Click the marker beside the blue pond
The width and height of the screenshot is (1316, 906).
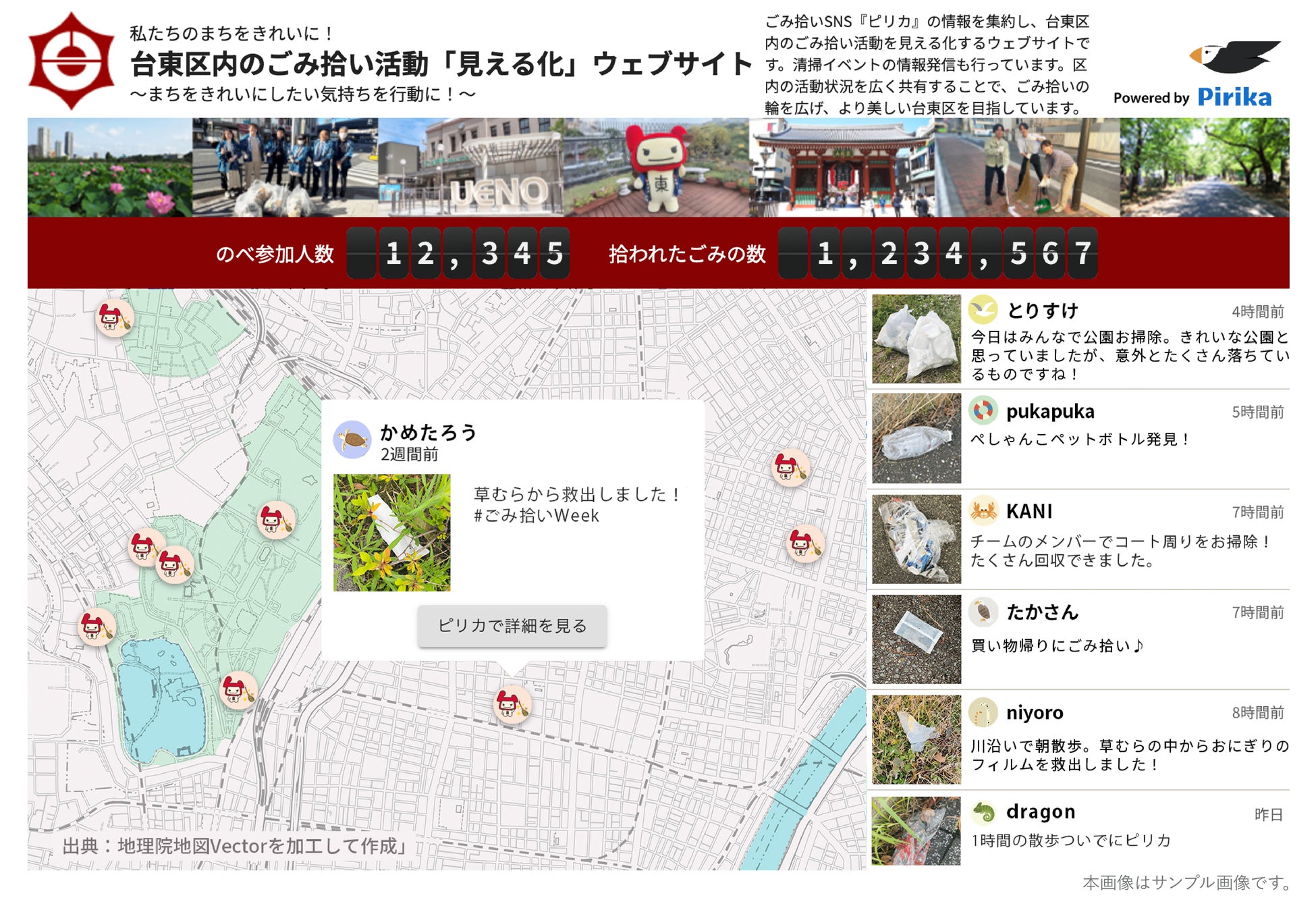[238, 690]
